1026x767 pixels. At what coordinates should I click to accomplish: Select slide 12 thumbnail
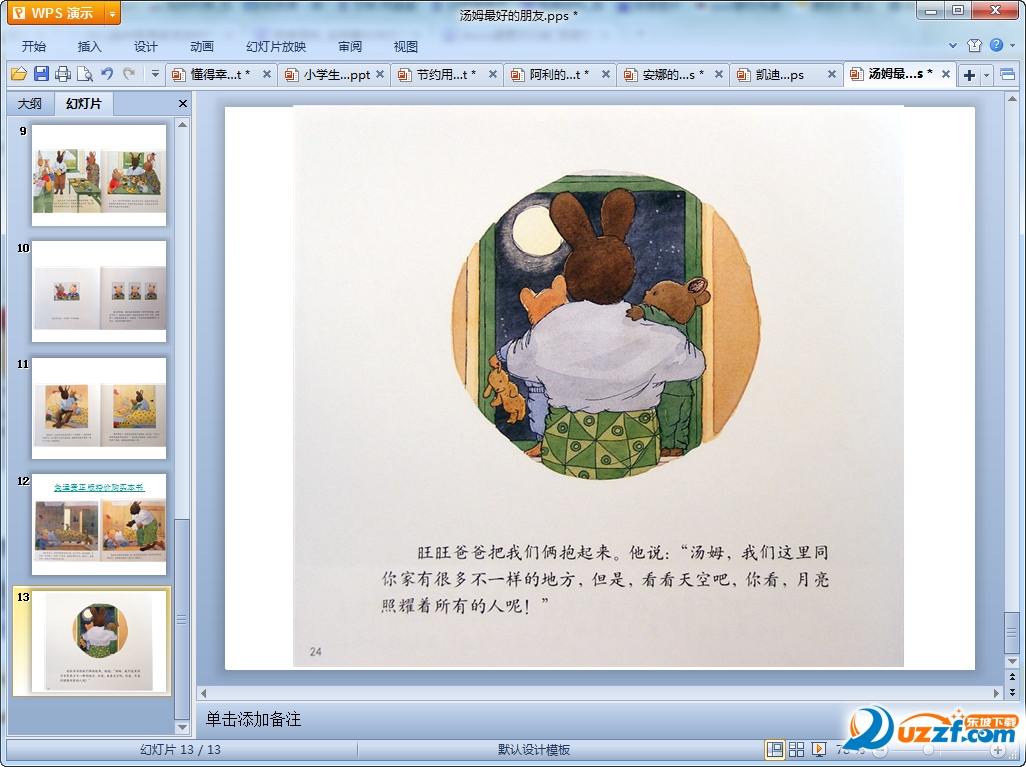pyautogui.click(x=99, y=525)
